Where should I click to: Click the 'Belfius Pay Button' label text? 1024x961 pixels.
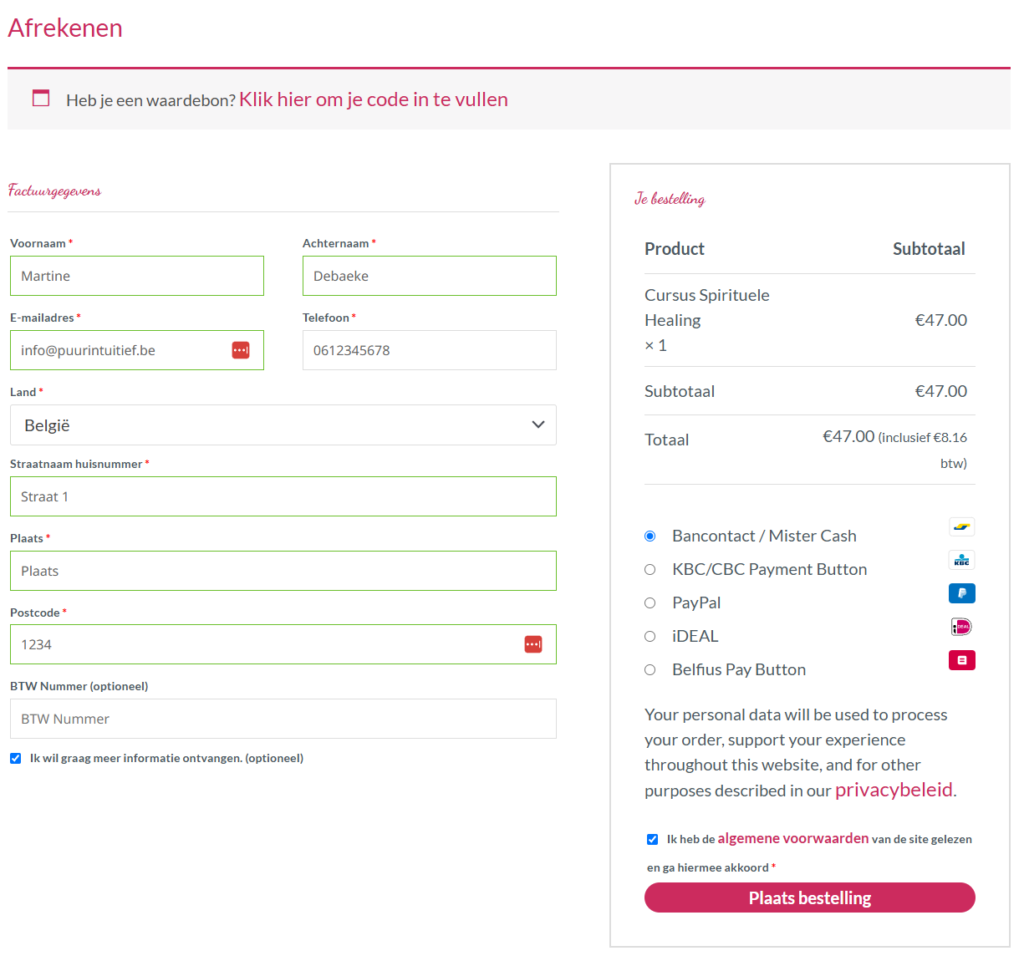(739, 669)
